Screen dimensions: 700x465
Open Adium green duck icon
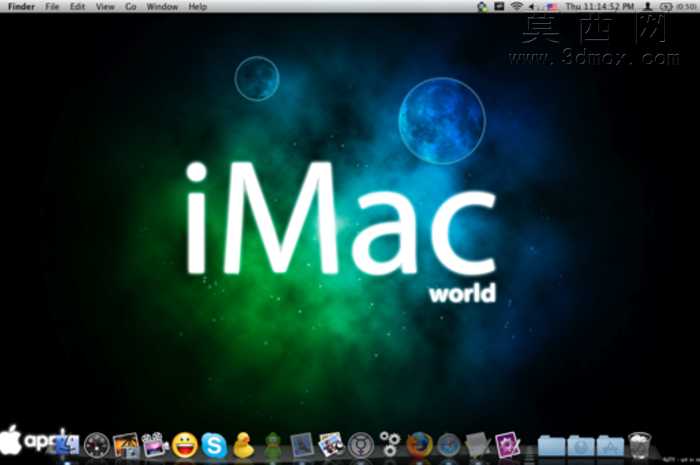272,445
